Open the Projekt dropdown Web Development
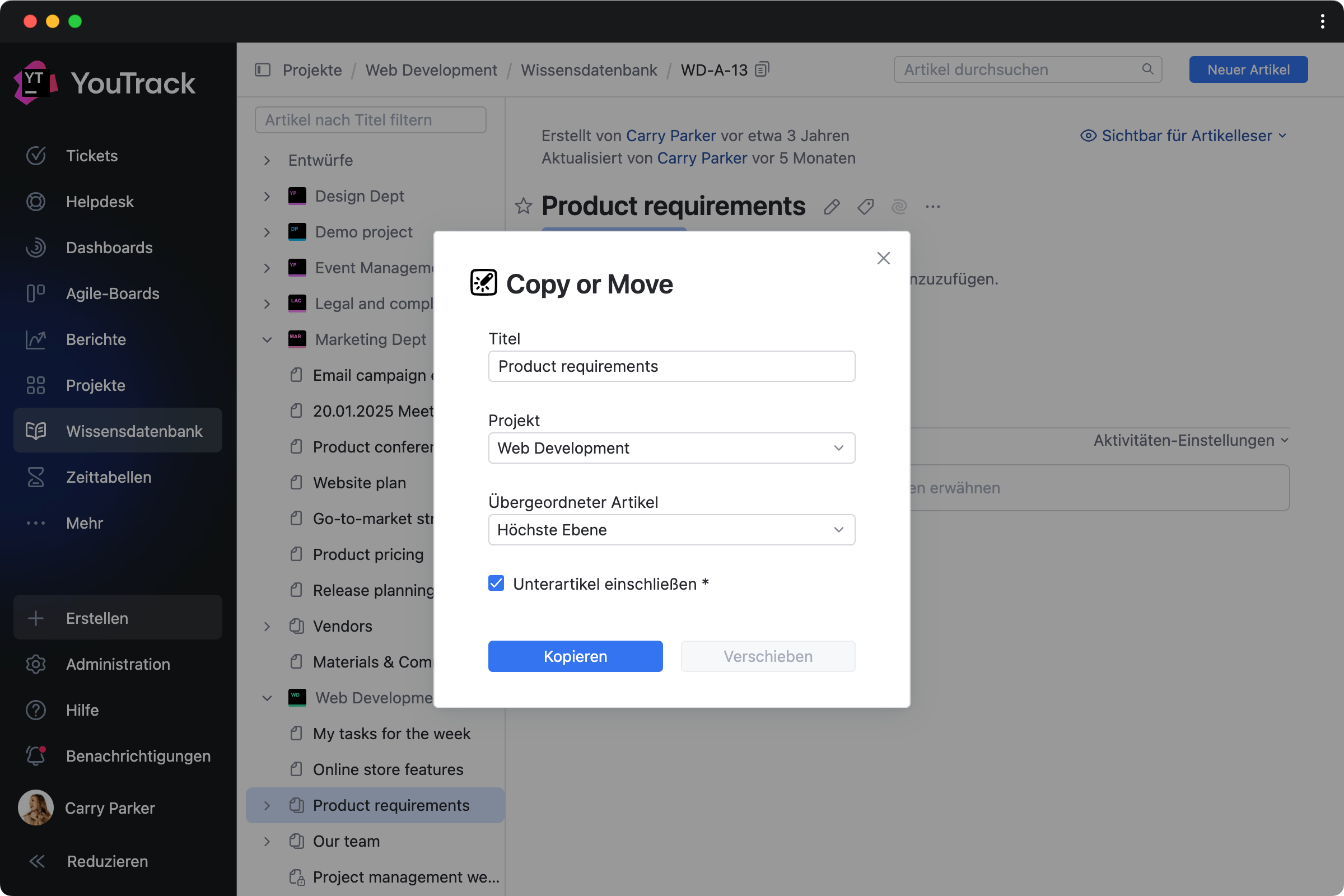The image size is (1344, 896). pyautogui.click(x=671, y=448)
